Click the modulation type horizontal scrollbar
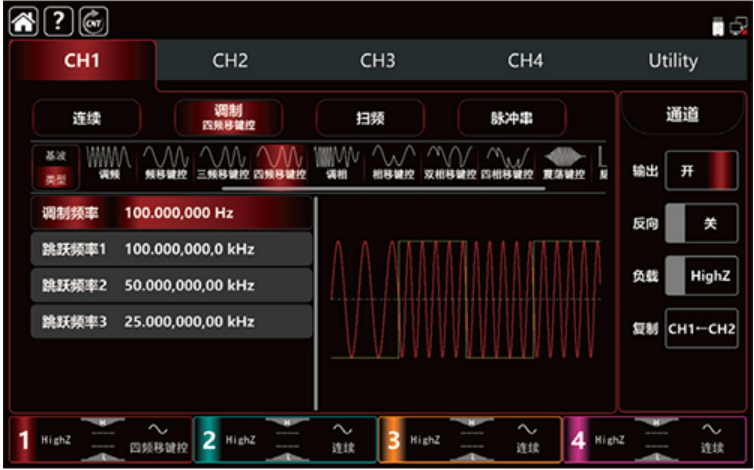Screen dimensions: 754x470 [x=380, y=187]
